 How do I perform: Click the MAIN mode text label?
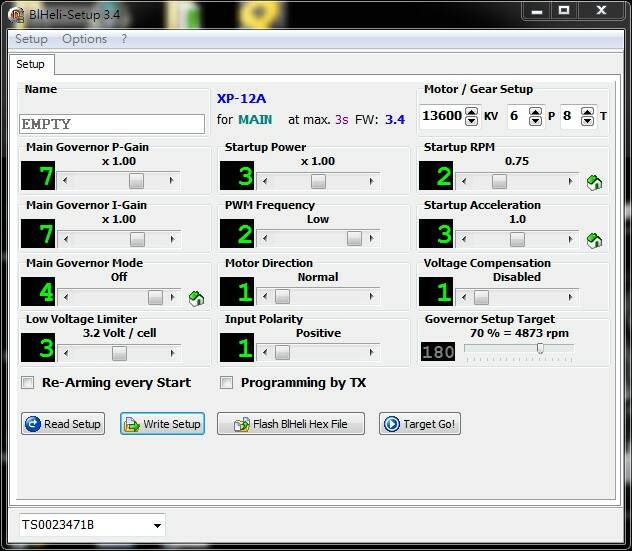pyautogui.click(x=255, y=120)
